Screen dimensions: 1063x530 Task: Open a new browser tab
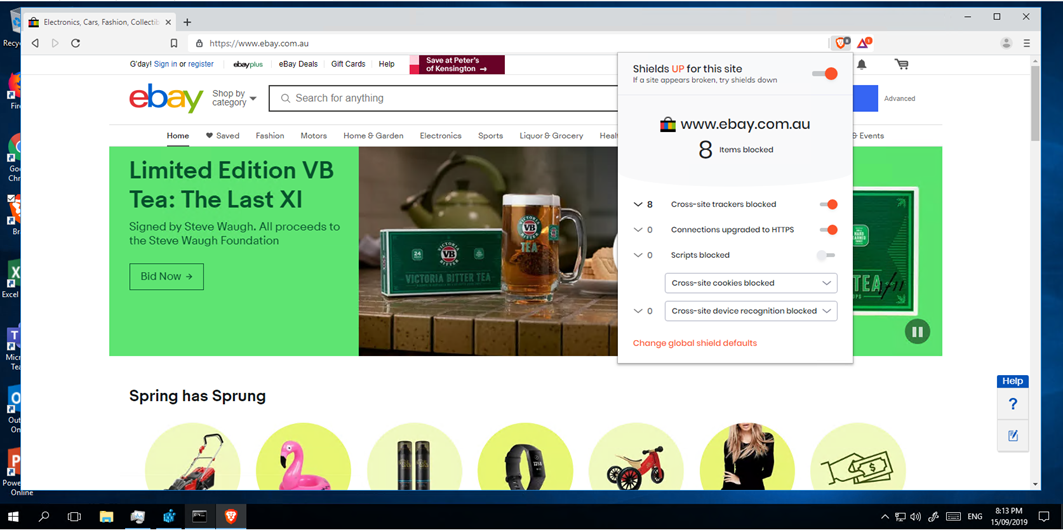pyautogui.click(x=188, y=22)
